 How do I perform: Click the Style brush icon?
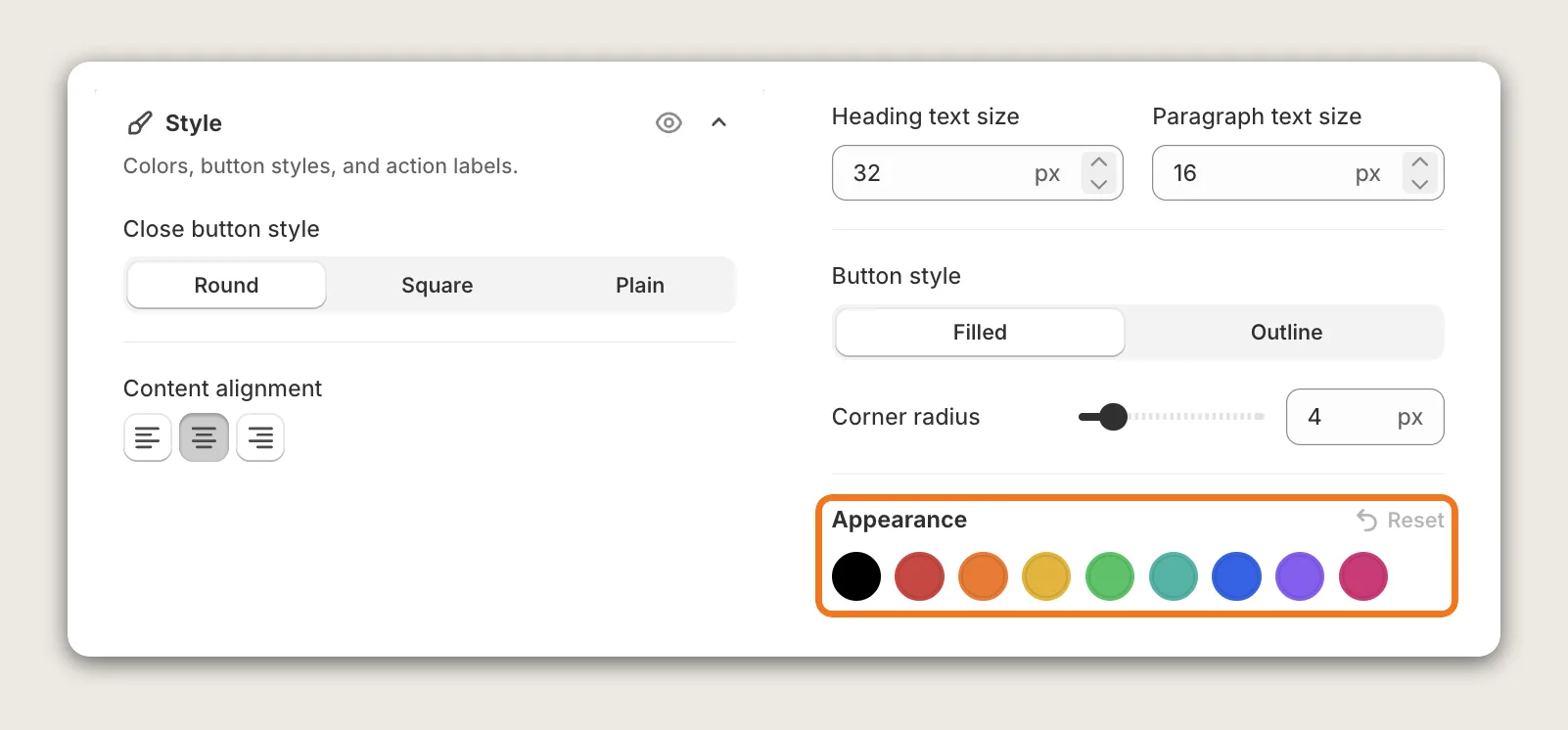pos(140,123)
